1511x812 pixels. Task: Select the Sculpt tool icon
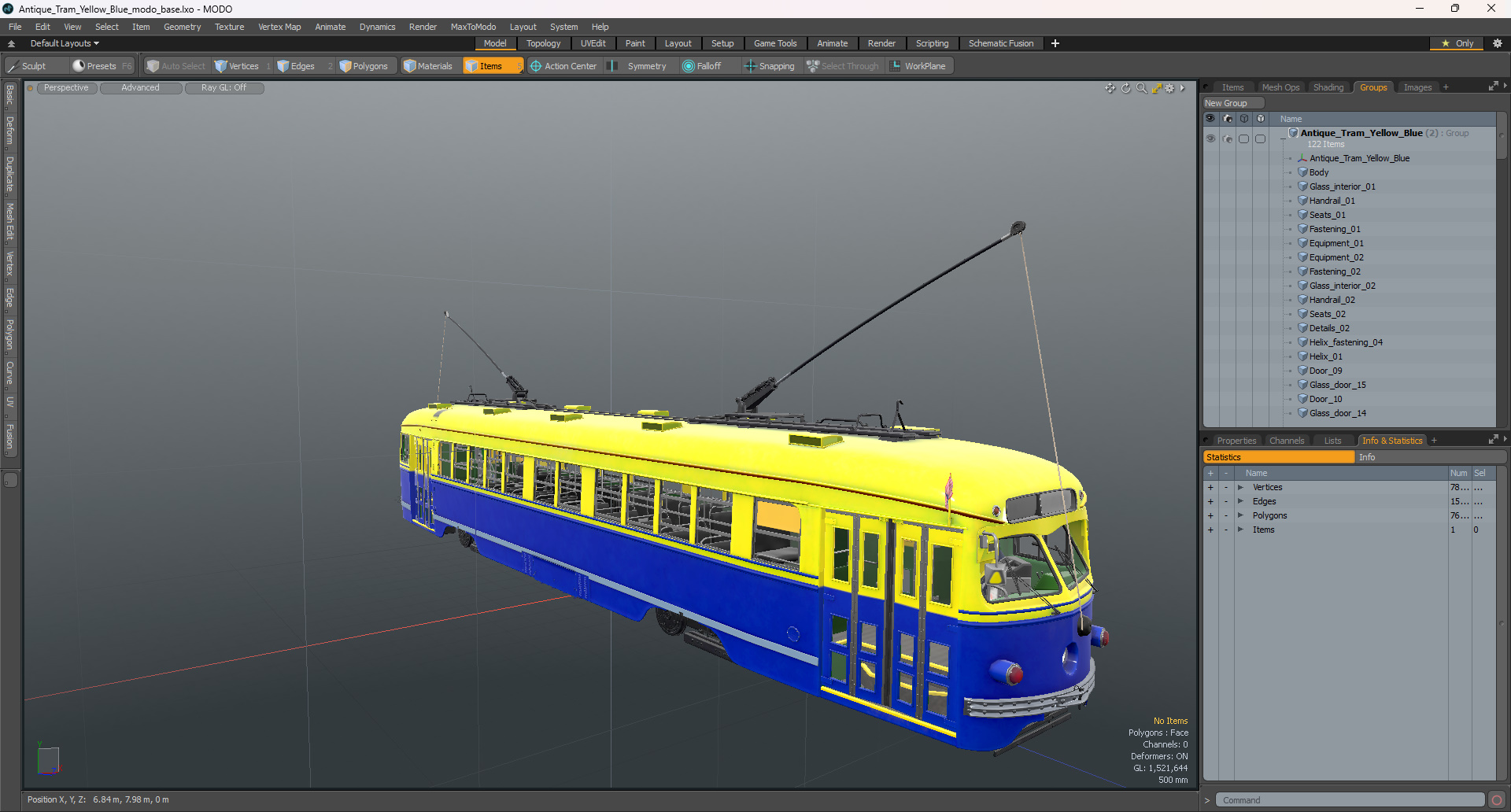coord(13,66)
